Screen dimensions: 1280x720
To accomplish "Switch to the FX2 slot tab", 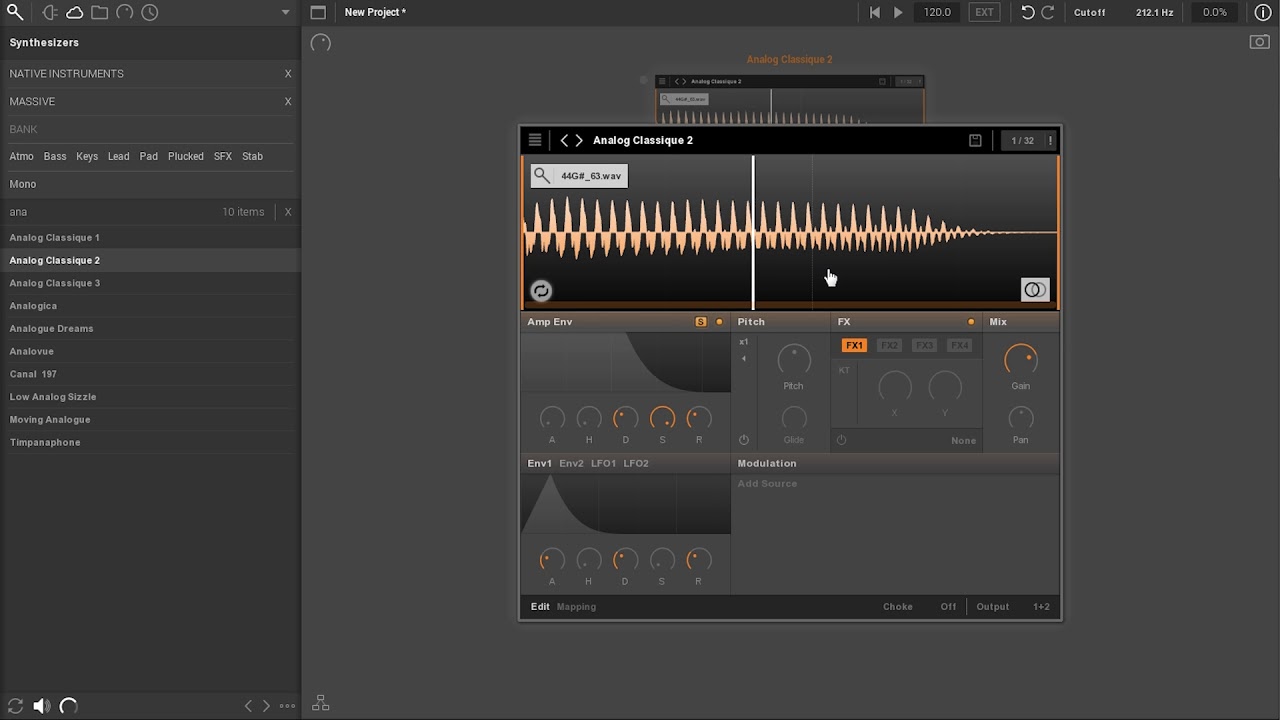I will point(889,346).
